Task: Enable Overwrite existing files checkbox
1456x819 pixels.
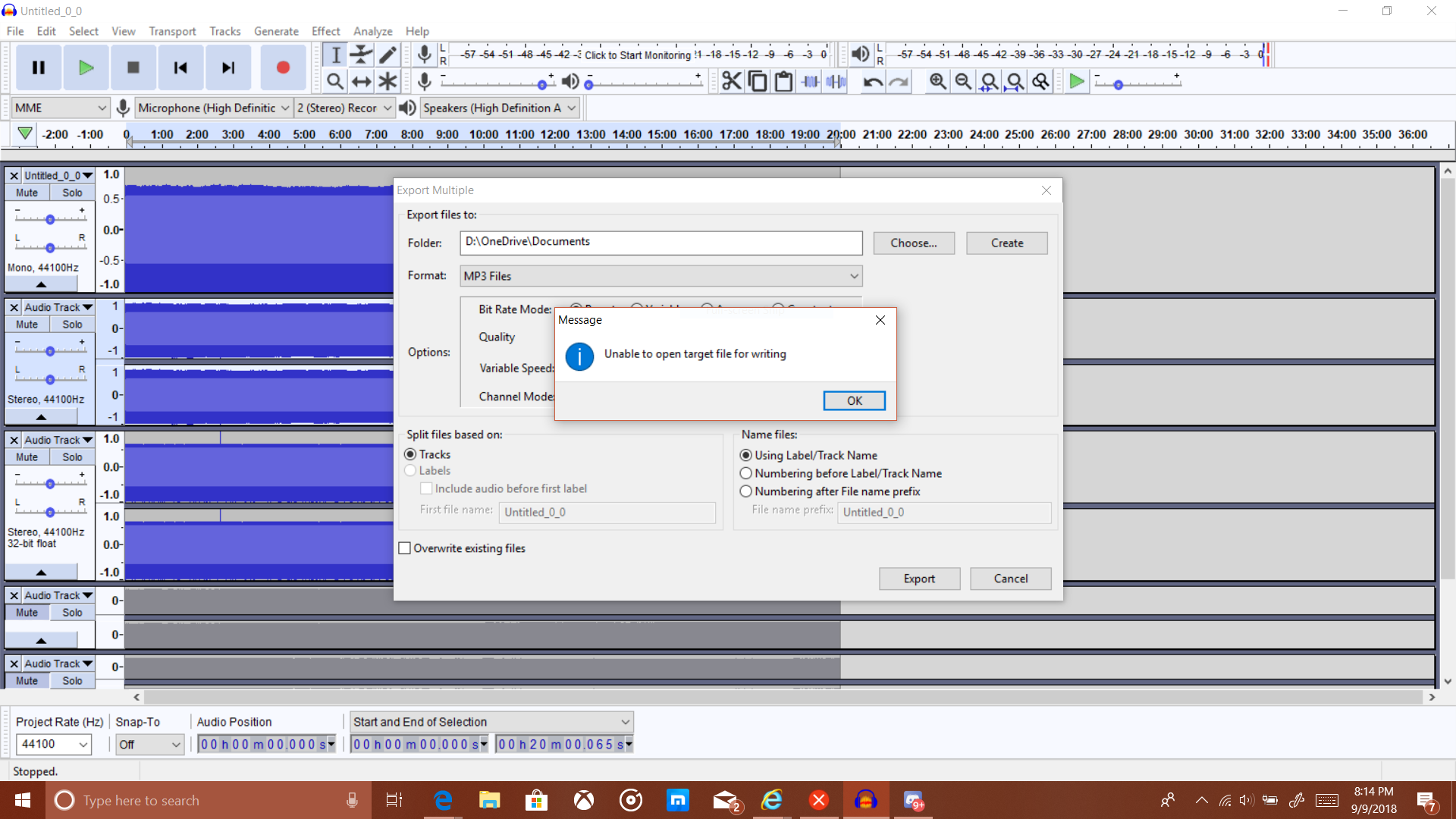Action: [x=405, y=548]
